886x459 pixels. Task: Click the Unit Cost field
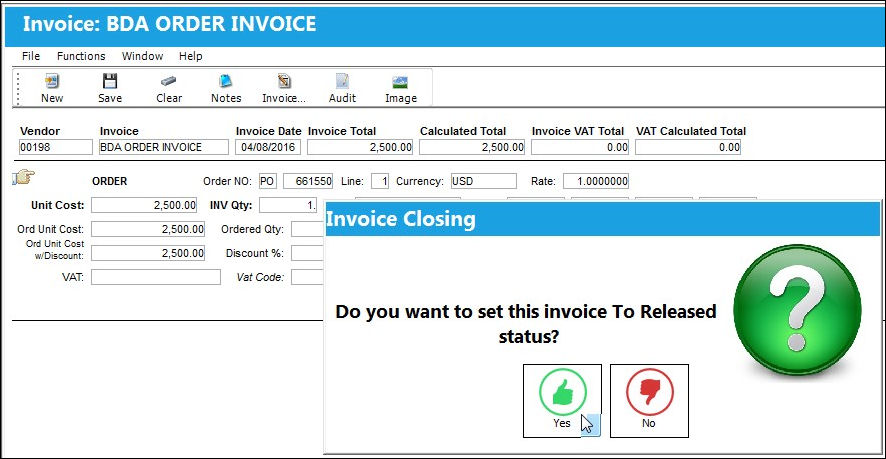(x=144, y=205)
